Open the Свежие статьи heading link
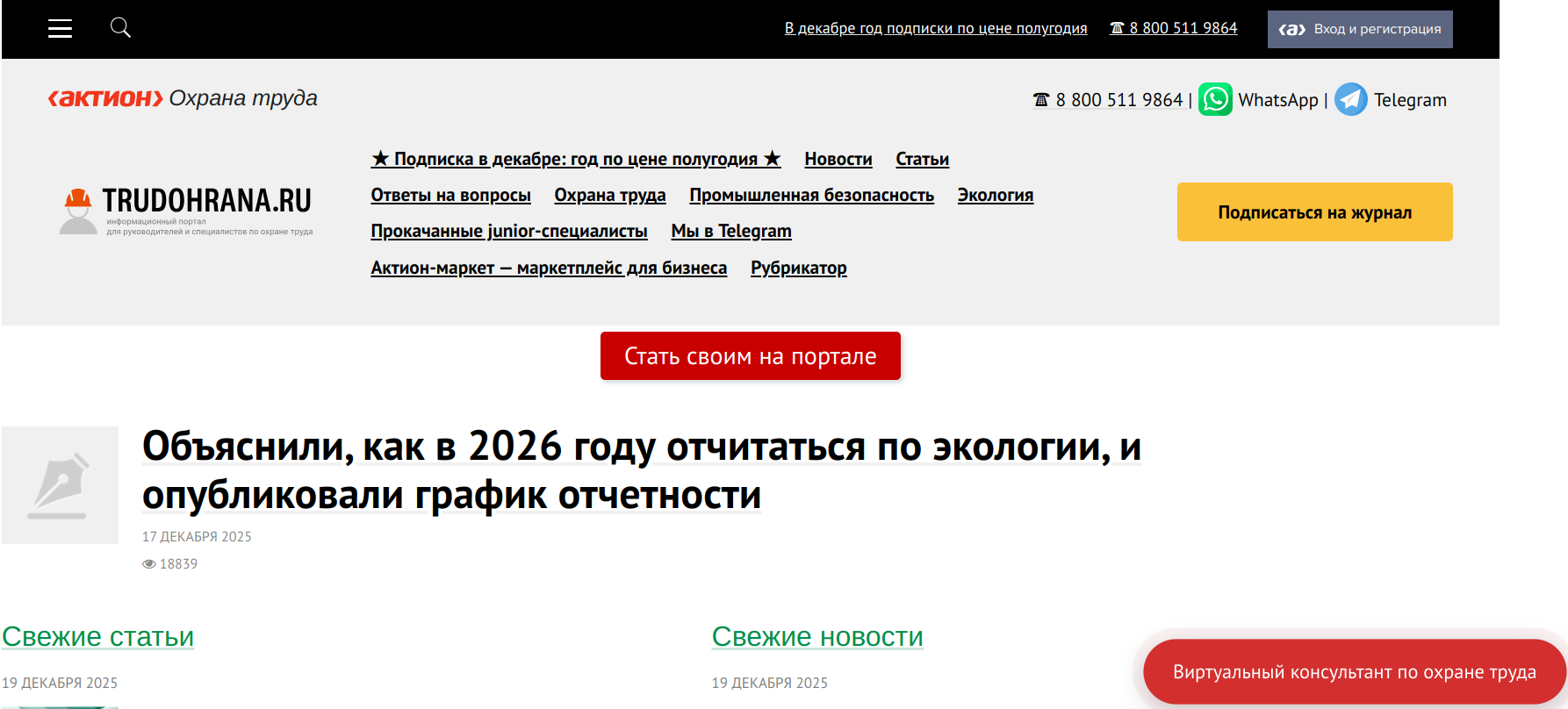1568x709 pixels. tap(97, 636)
